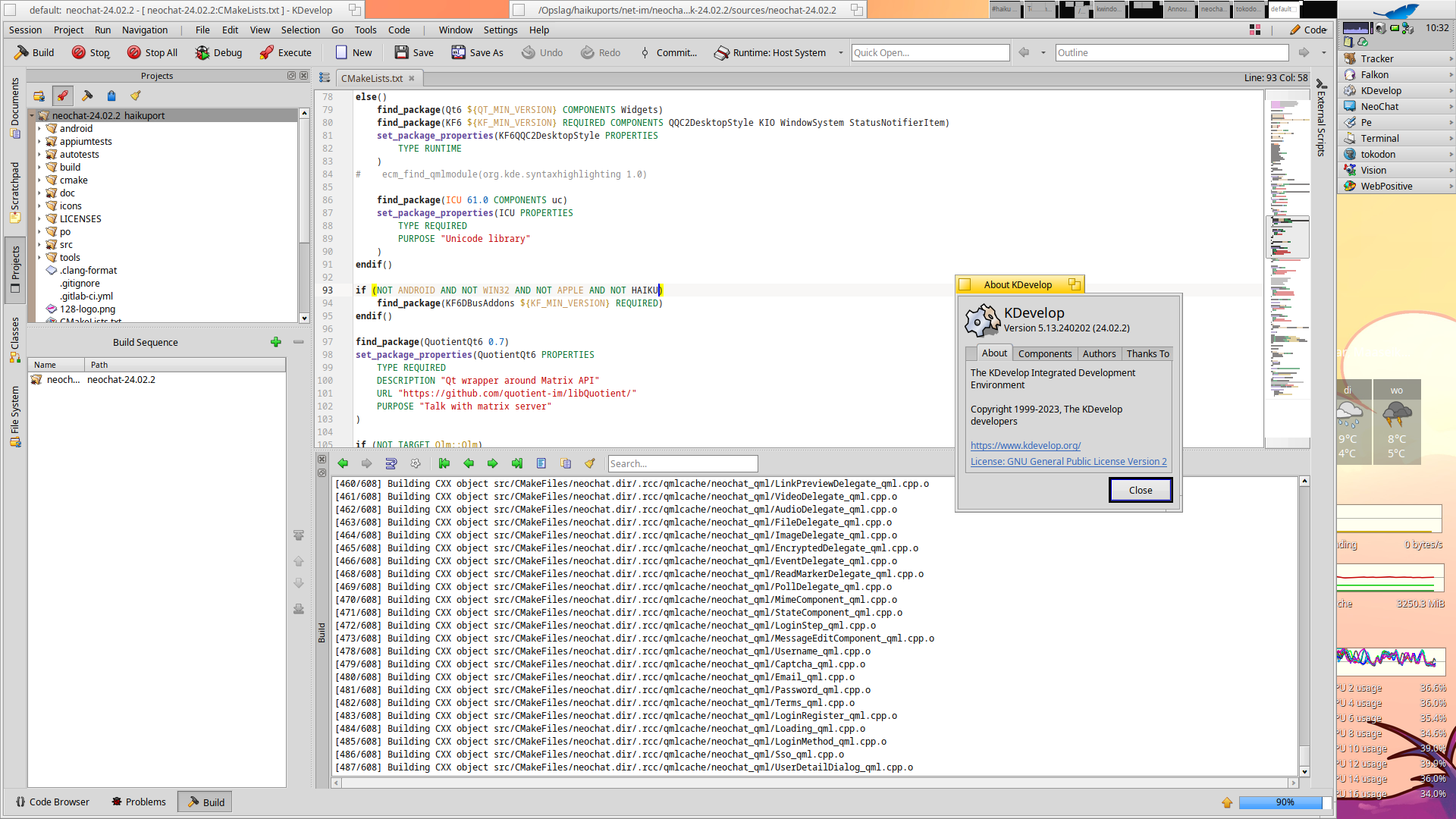Open the Runtime: Host System dropdown arrow
The height and width of the screenshot is (819, 1456).
(x=840, y=52)
